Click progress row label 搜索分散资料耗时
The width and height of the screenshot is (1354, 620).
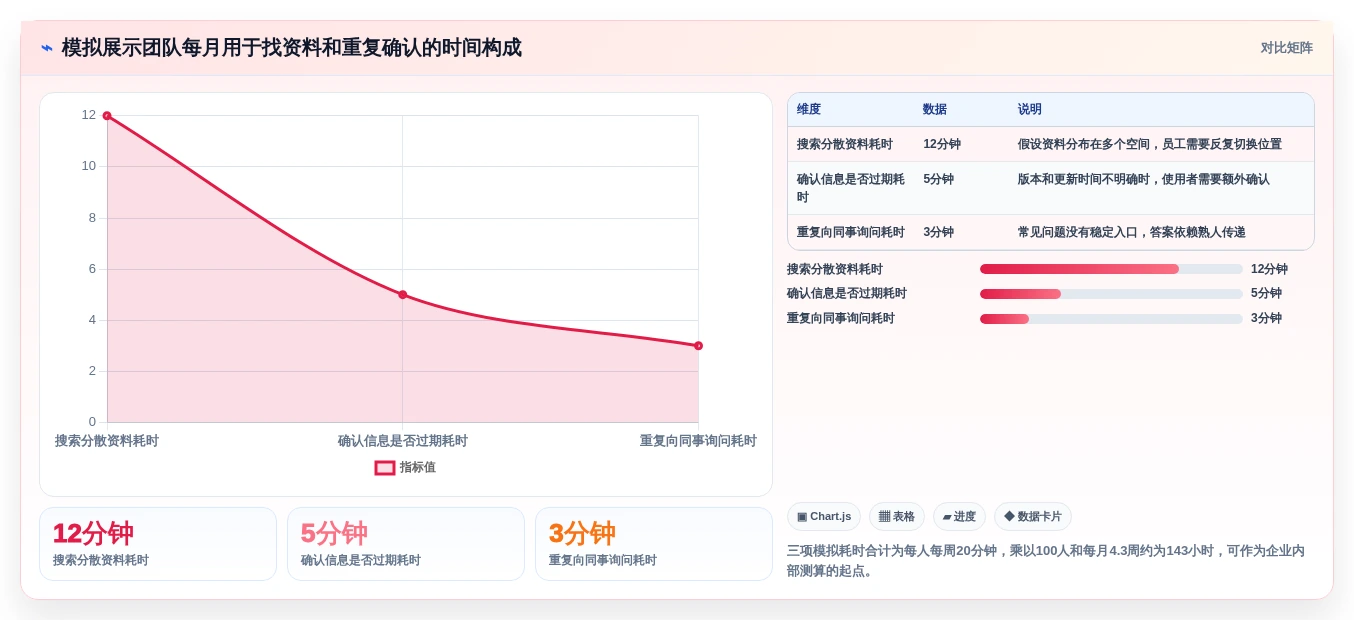pyautogui.click(x=835, y=269)
